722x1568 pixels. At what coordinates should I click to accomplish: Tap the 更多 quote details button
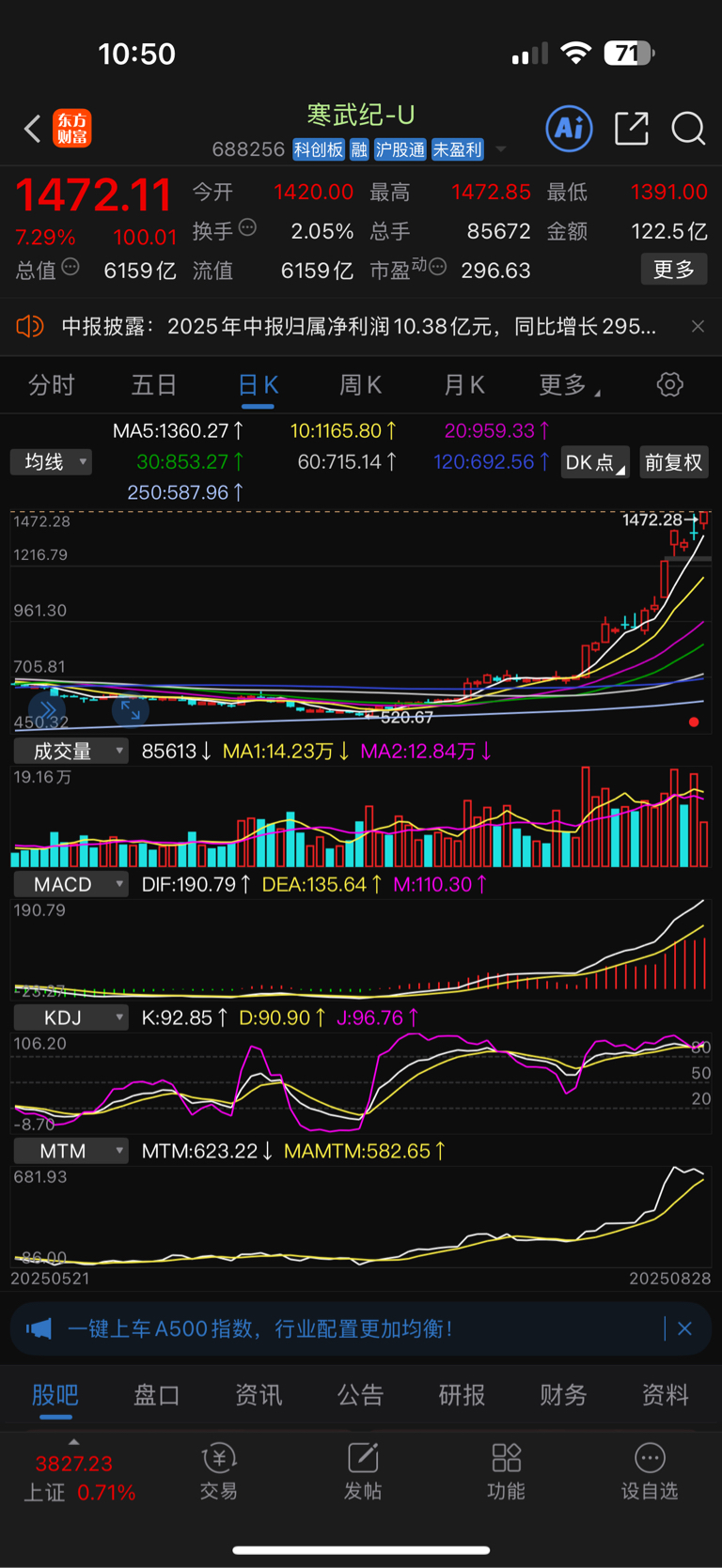pos(674,270)
